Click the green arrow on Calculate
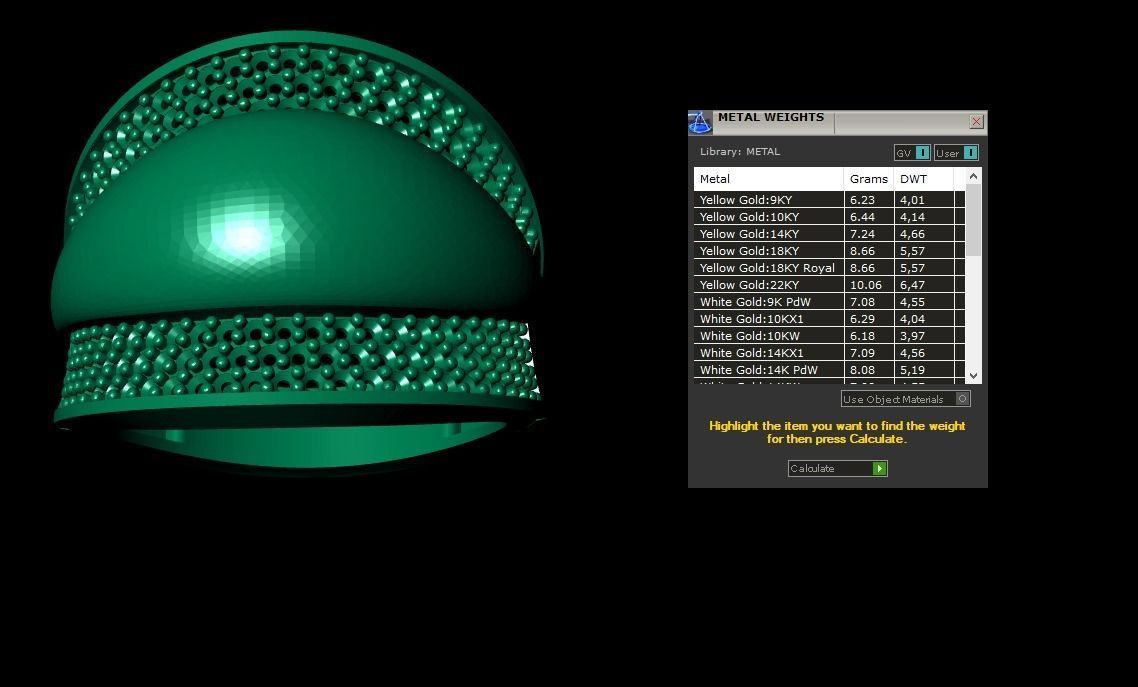 pos(879,469)
